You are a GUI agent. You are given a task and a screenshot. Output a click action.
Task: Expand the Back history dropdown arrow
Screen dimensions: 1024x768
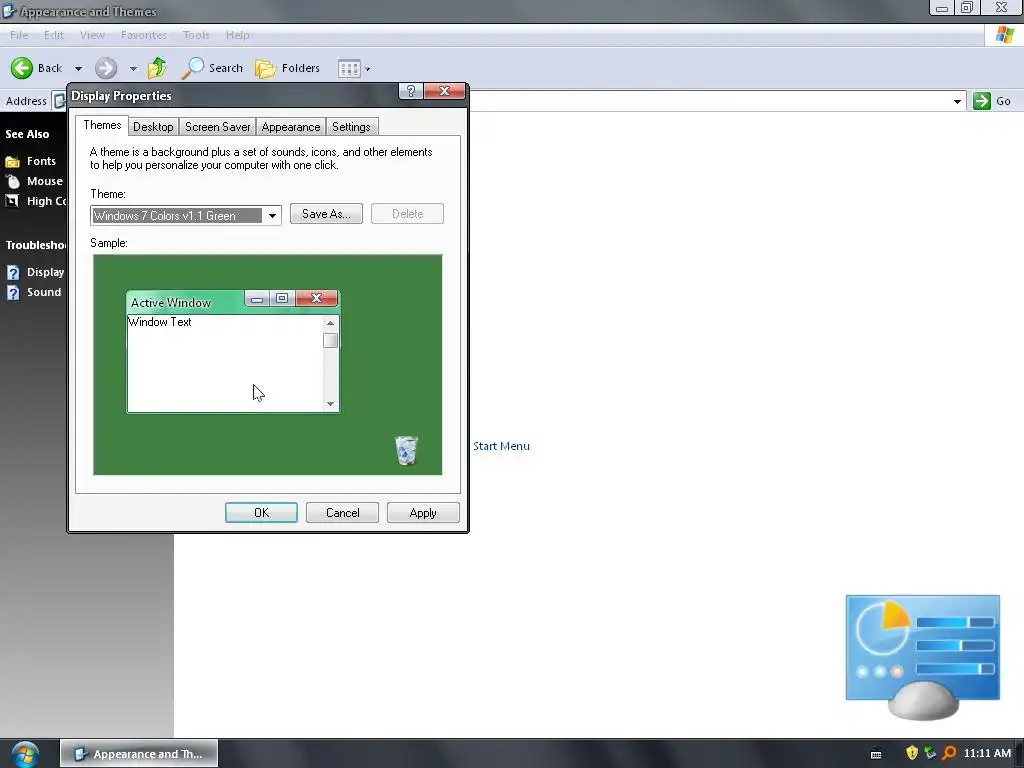point(78,69)
